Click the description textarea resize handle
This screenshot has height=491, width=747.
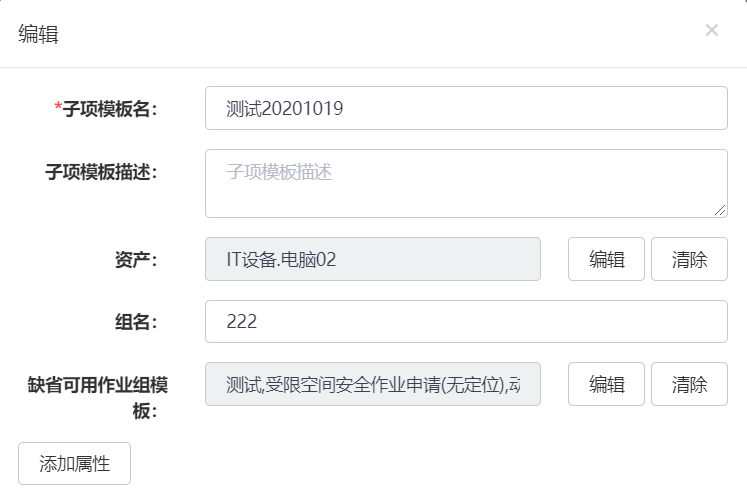click(x=720, y=210)
